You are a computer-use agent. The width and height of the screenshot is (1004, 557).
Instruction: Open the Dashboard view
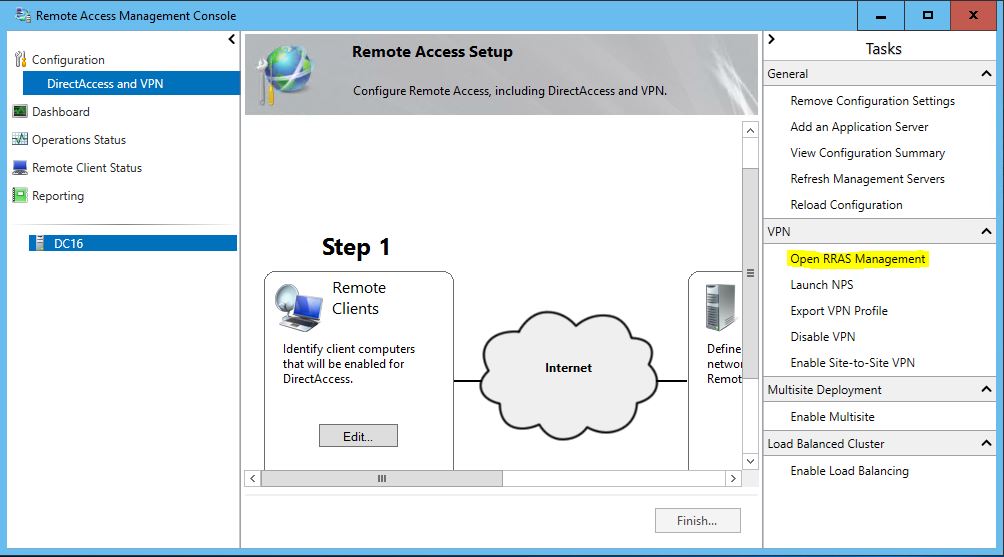click(x=61, y=111)
